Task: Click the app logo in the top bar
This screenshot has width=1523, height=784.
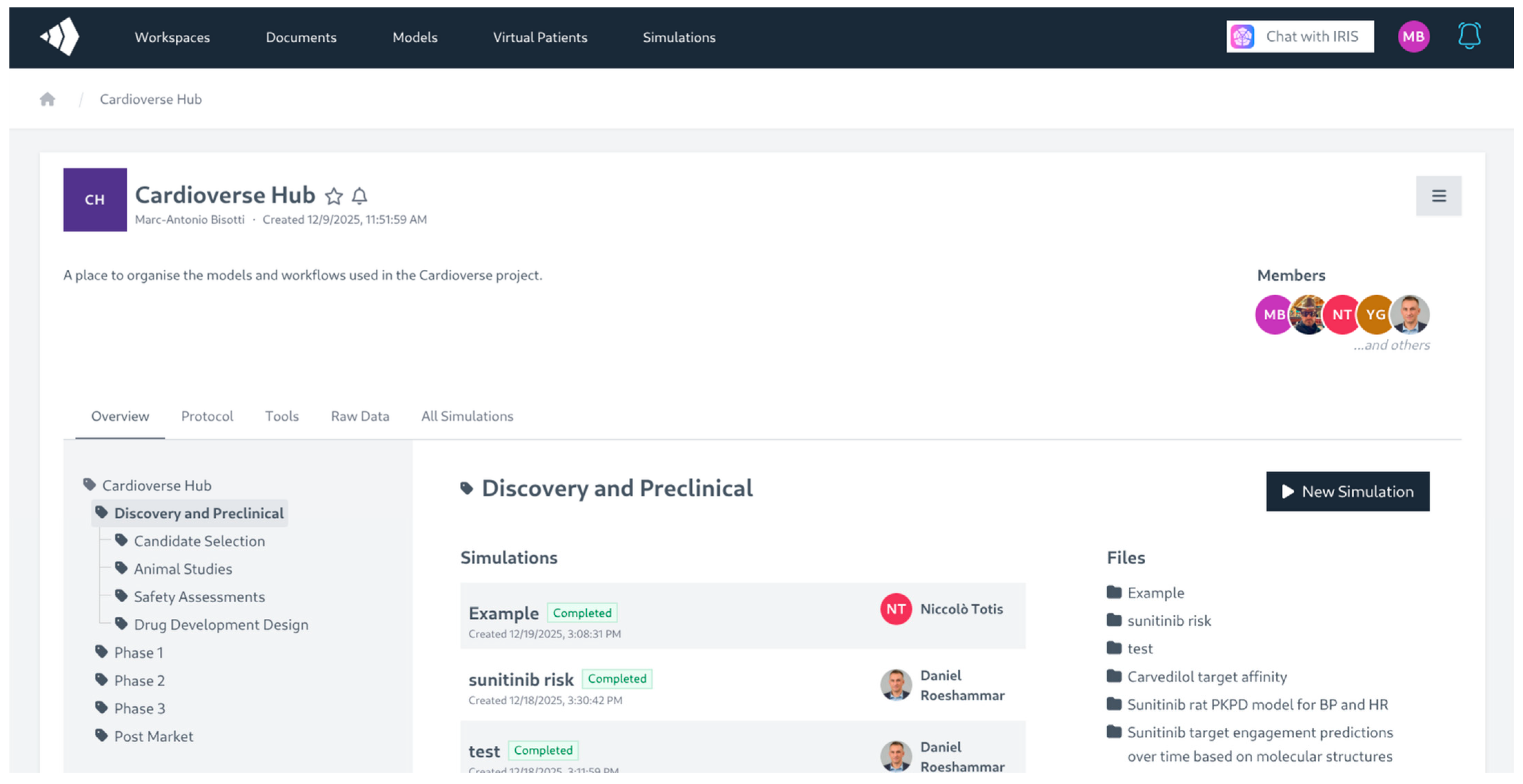Action: pos(60,37)
